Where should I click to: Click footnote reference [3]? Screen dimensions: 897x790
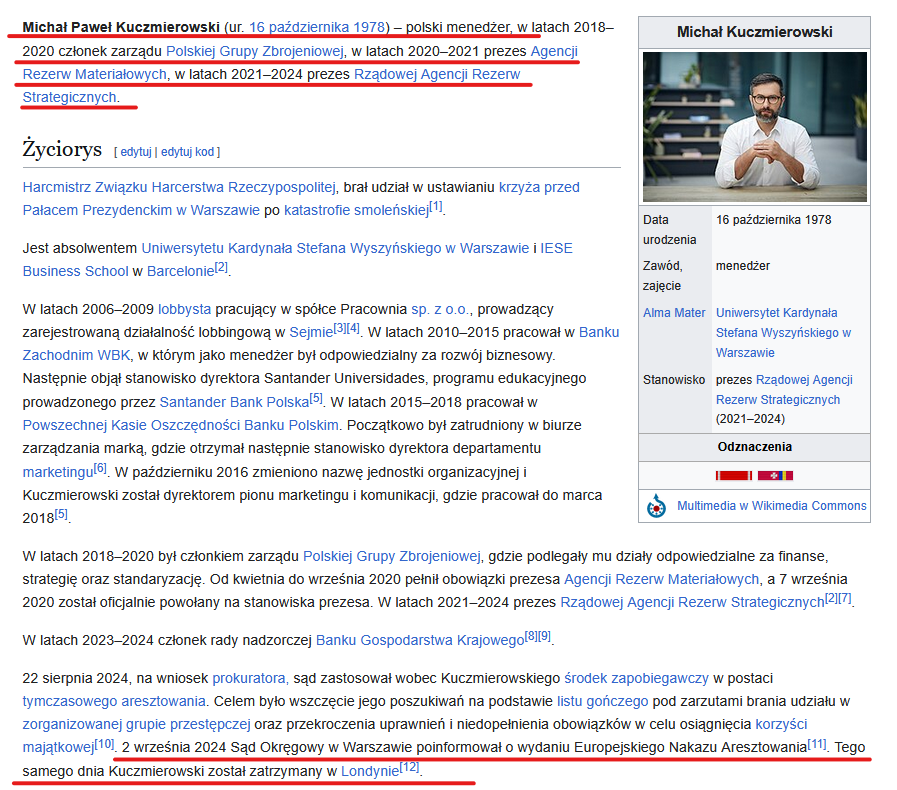click(x=339, y=328)
